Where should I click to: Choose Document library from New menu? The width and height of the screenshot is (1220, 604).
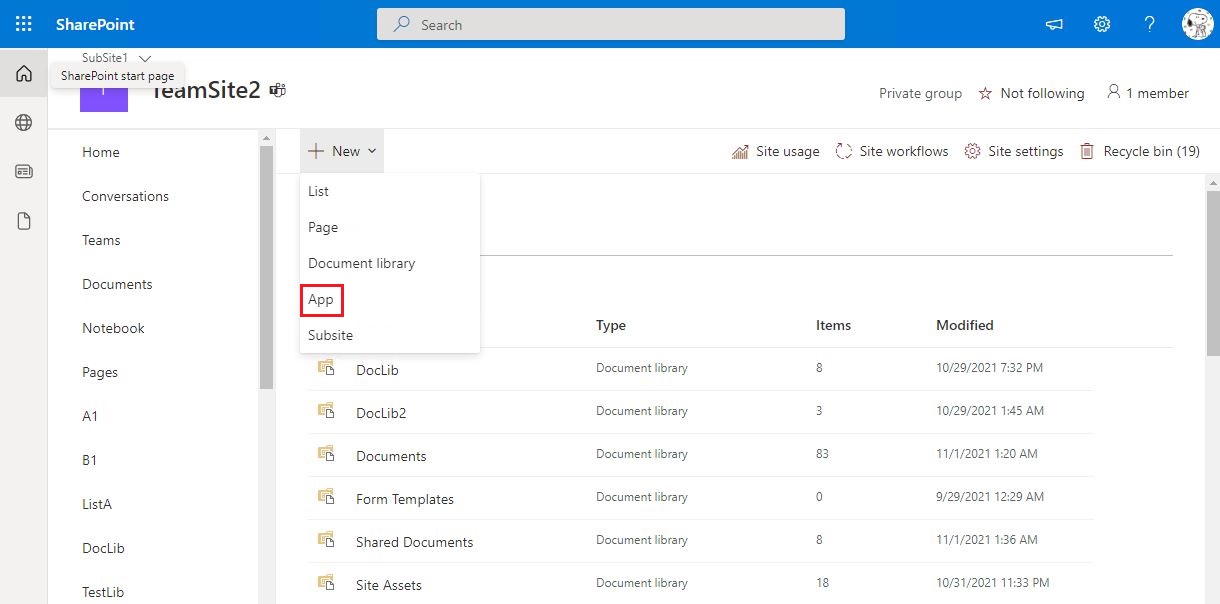pos(390,263)
